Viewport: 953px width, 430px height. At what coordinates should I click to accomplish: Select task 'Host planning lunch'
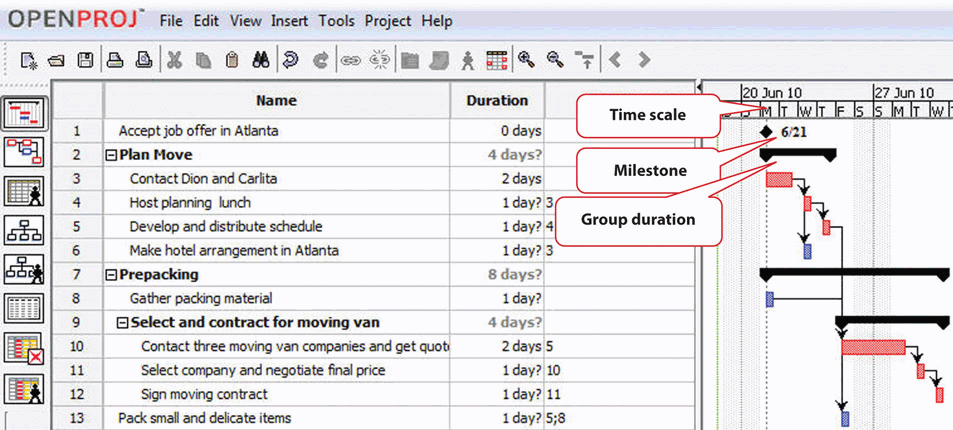tap(190, 203)
